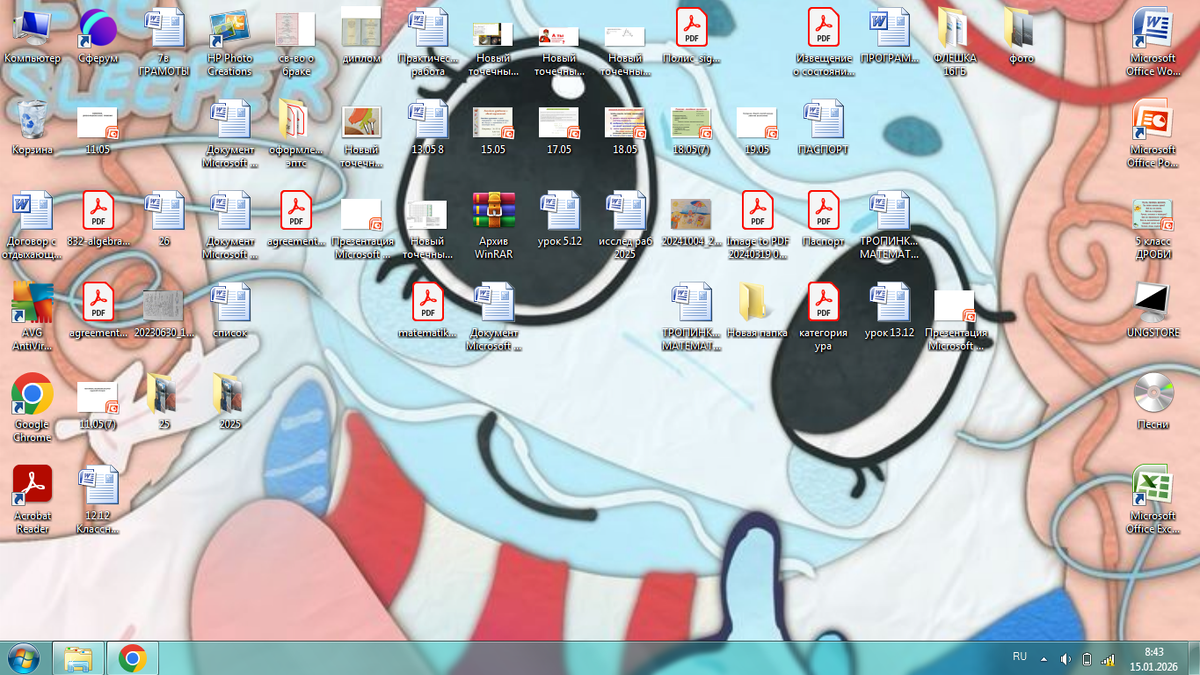Image resolution: width=1200 pixels, height=675 pixels.
Task: Open the UNGSTORE desktop icon
Action: click(1153, 310)
